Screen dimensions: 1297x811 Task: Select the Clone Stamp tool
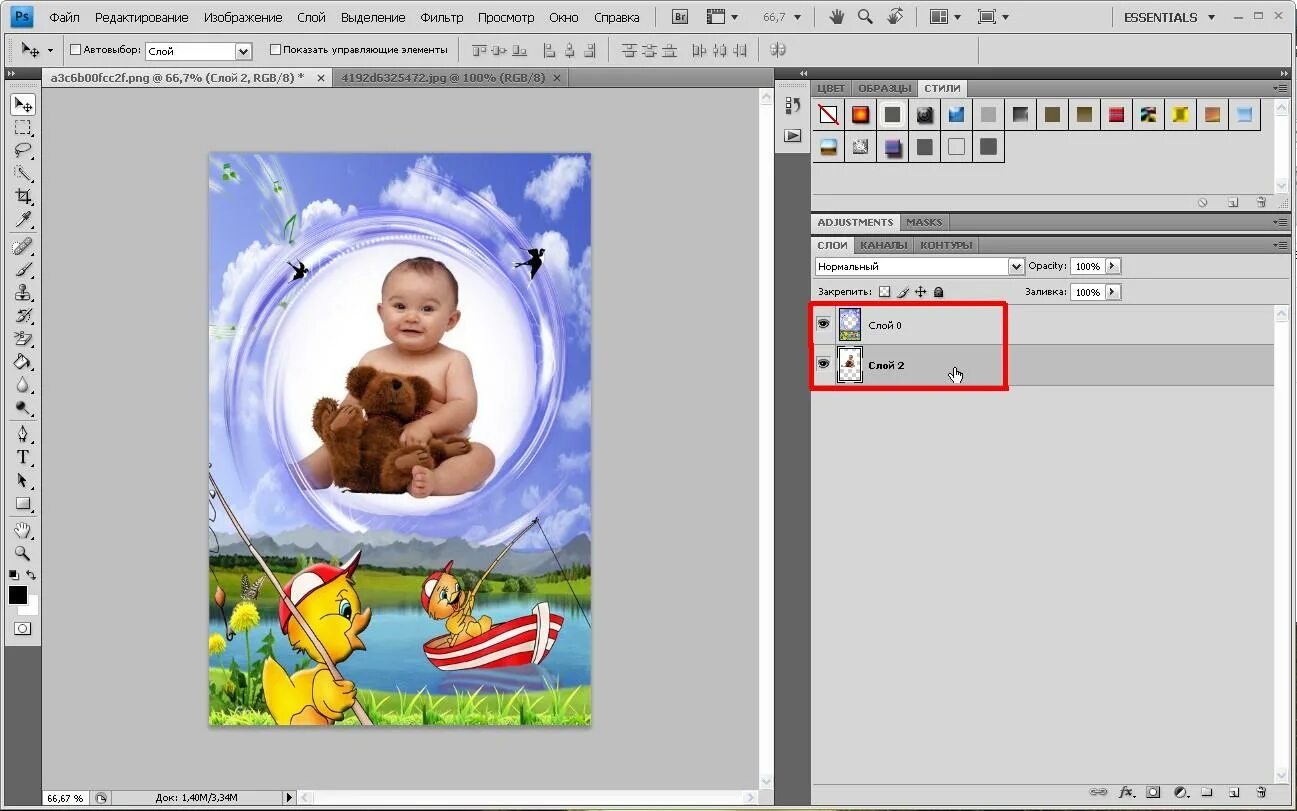(x=22, y=292)
